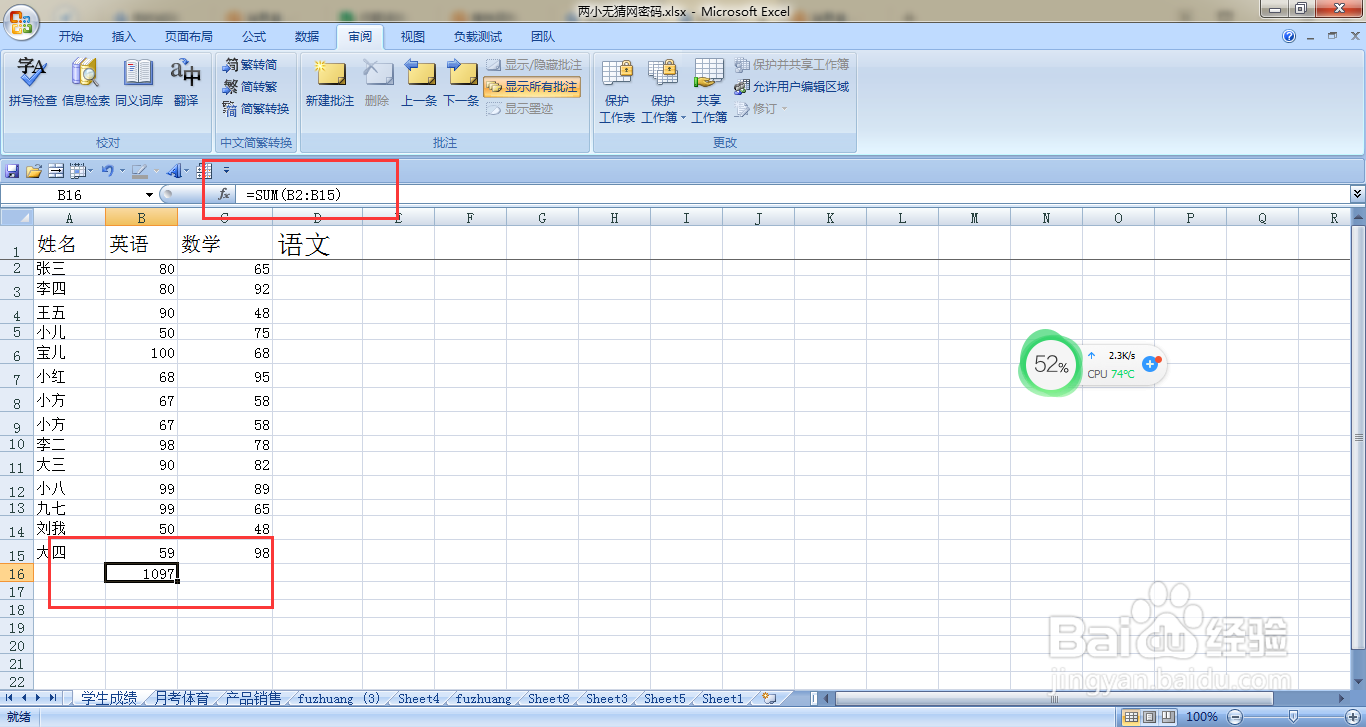The image size is (1366, 727).
Task: Click 保护工作表 protect sheet
Action: coord(617,90)
